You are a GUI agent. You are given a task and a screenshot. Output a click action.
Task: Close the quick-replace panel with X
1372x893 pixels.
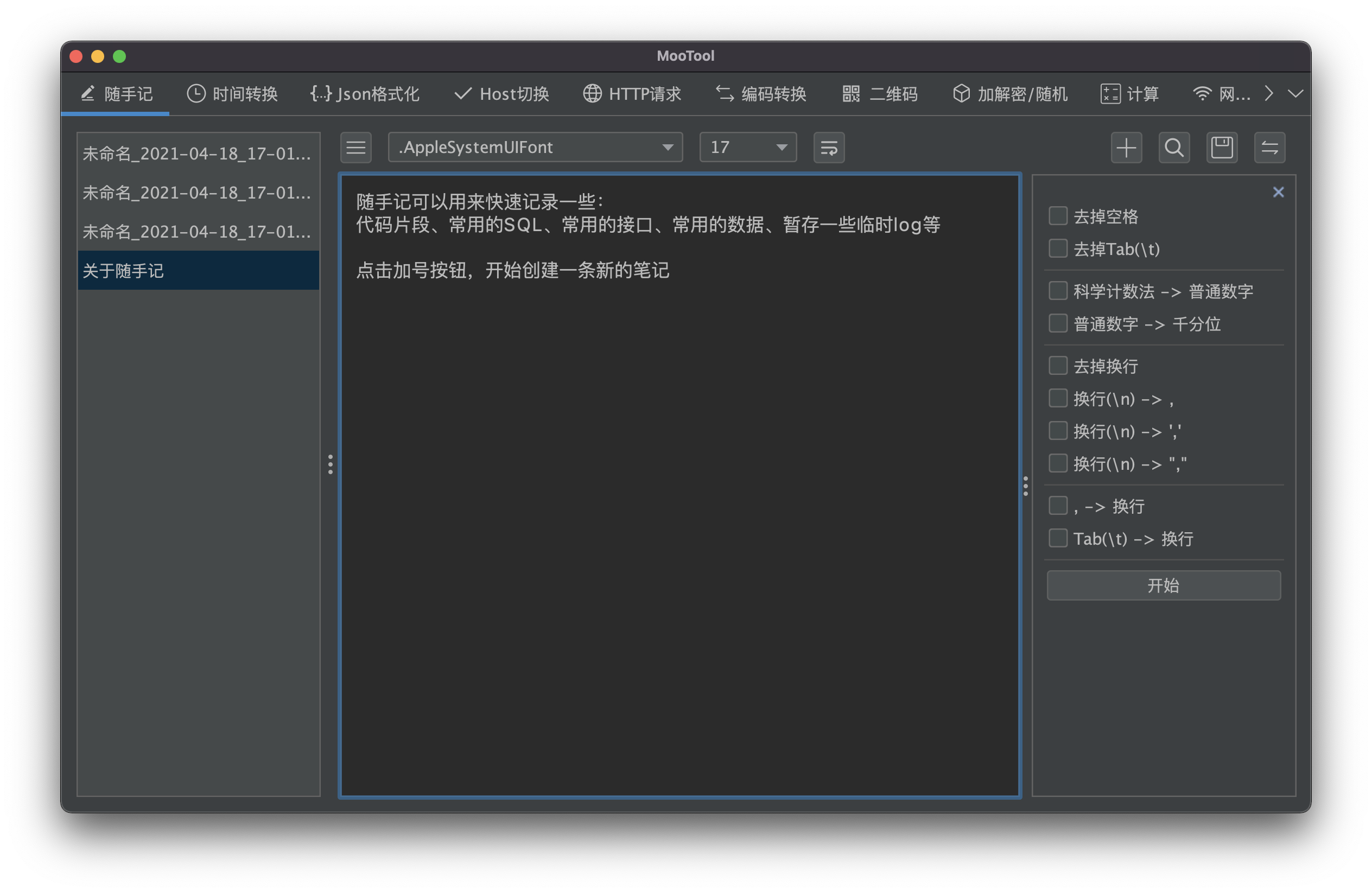1278,192
